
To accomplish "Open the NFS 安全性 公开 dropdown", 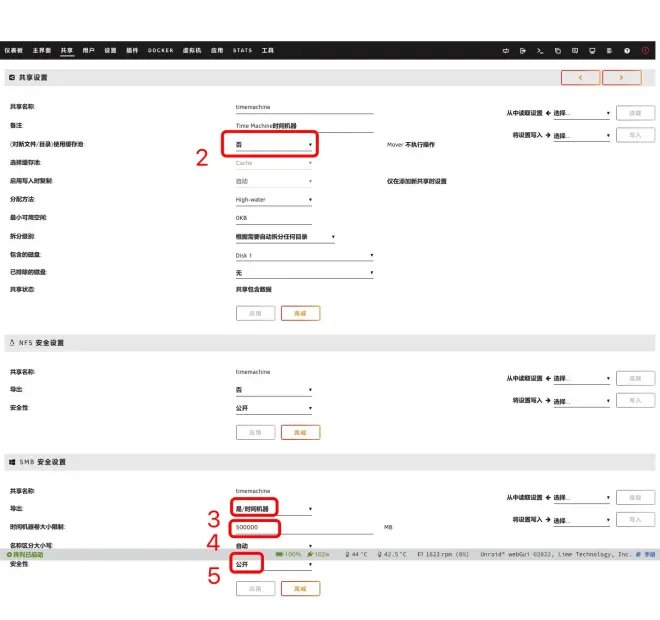I will (x=274, y=408).
